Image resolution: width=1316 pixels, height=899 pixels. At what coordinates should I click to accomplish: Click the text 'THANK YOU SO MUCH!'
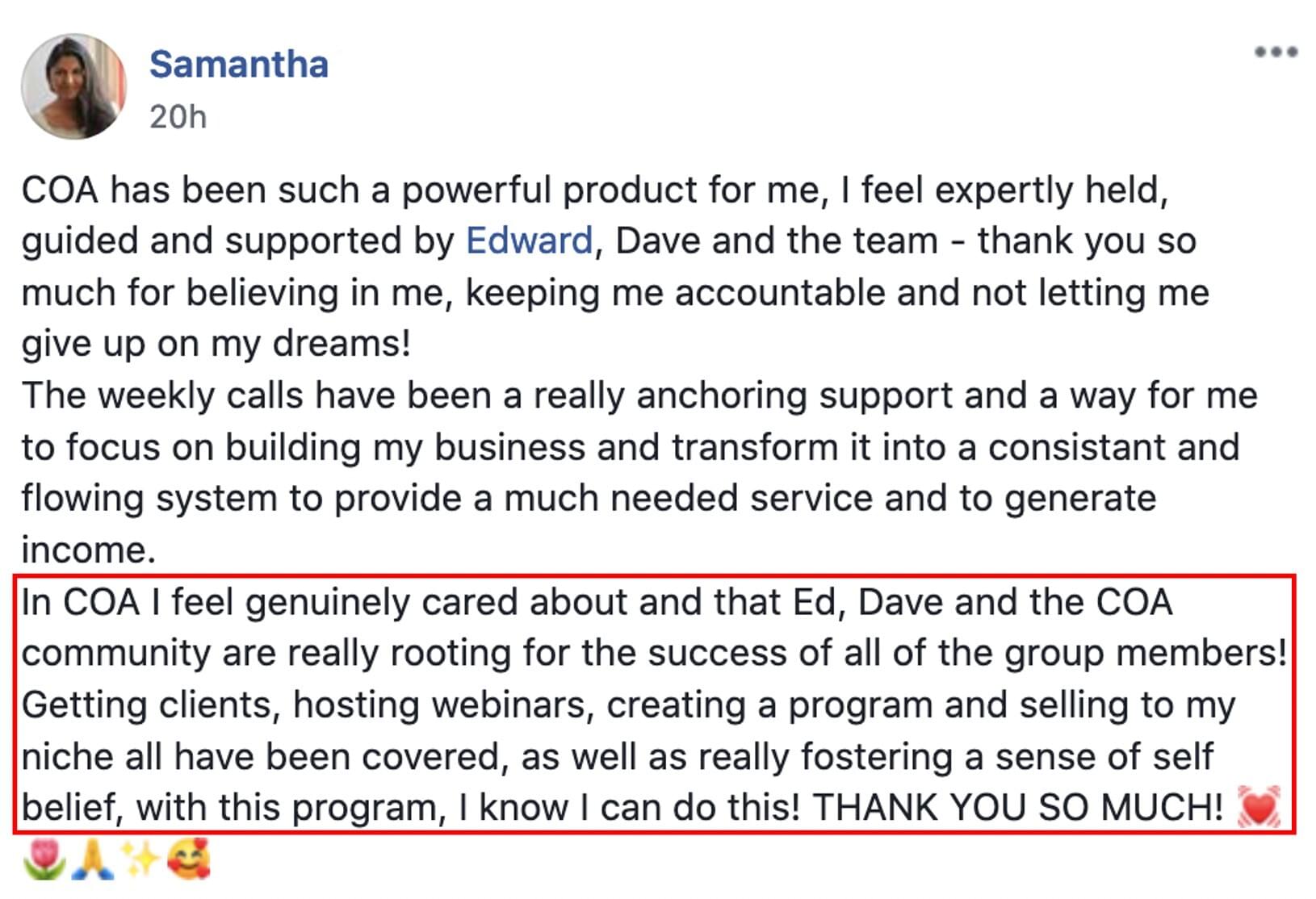[1018, 807]
